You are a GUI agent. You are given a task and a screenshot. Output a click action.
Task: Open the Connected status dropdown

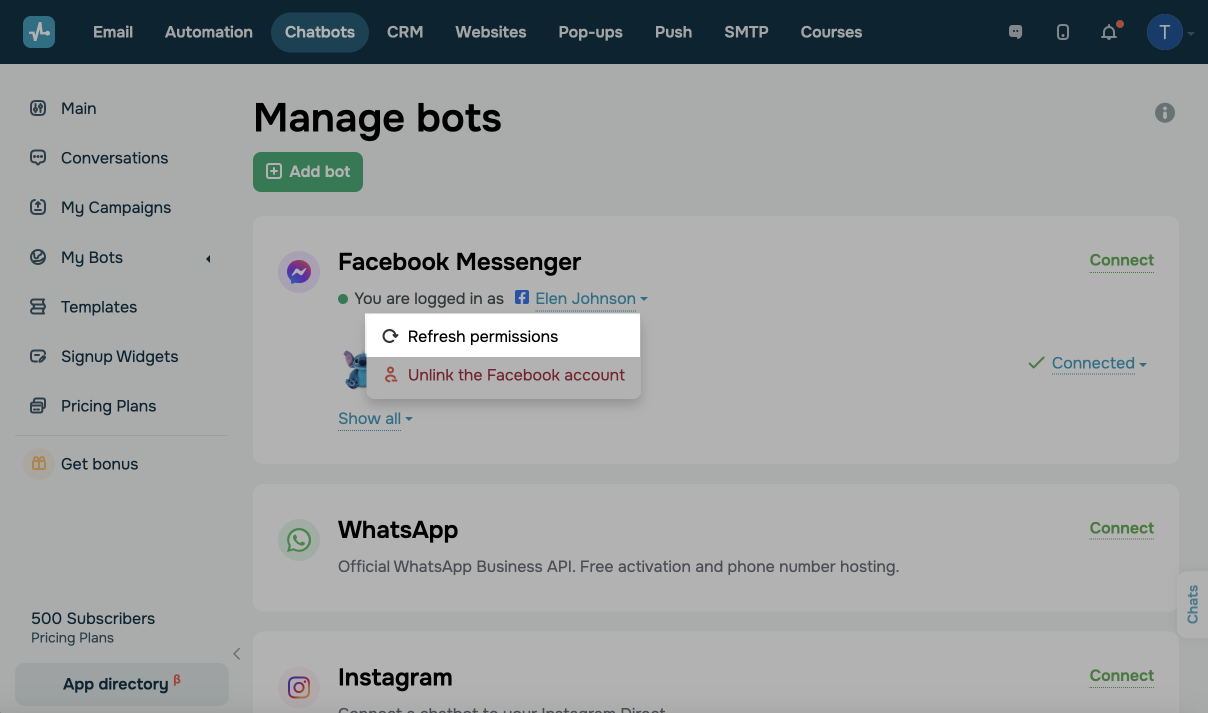pos(1098,363)
